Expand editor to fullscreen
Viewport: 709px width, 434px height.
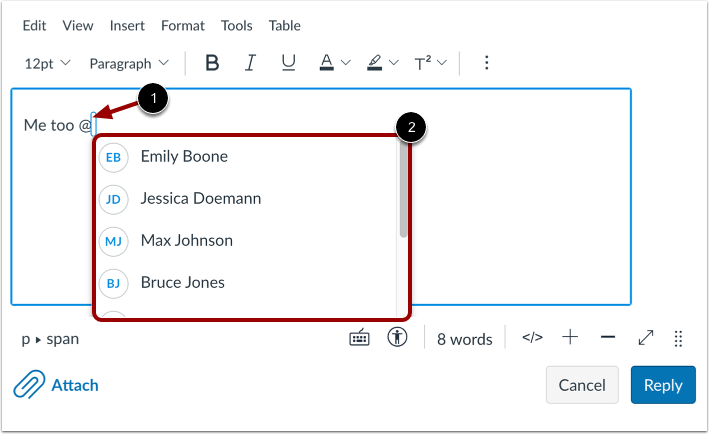click(x=646, y=337)
